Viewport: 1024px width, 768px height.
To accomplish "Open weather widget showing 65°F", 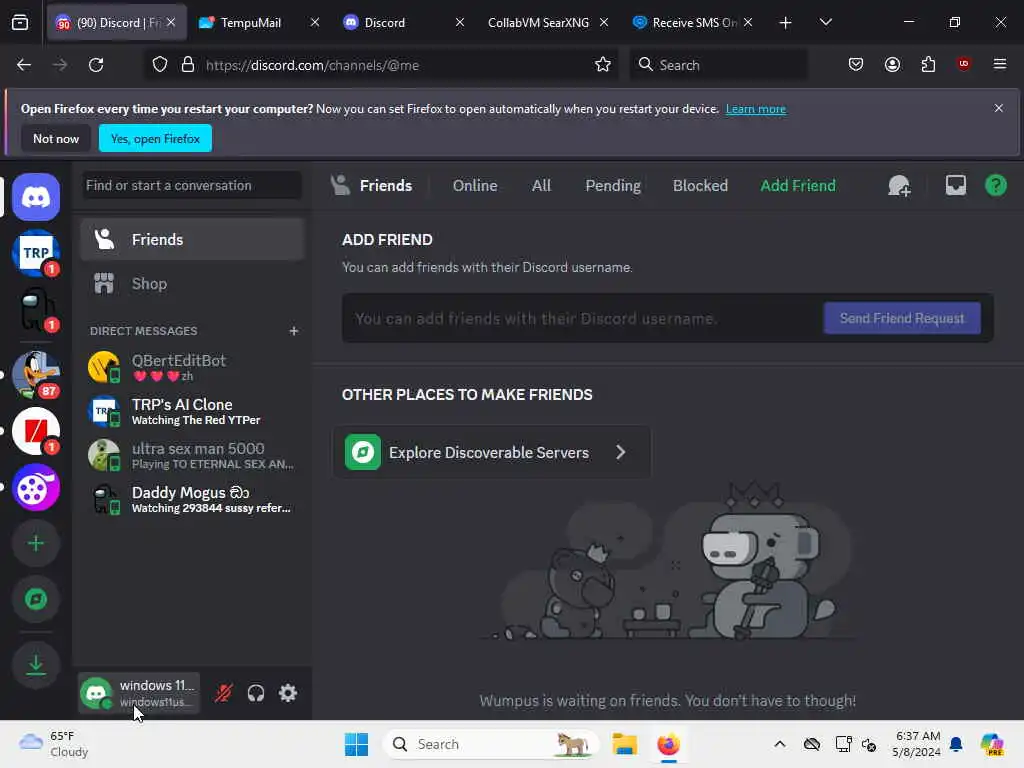I will (54, 744).
